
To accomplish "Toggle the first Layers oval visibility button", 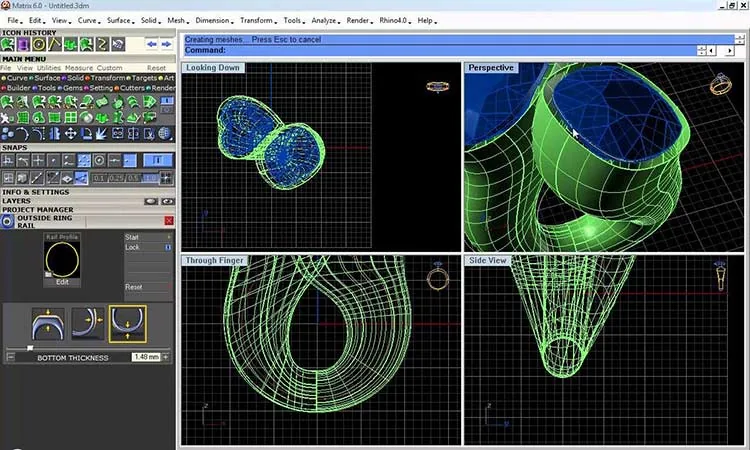I will [151, 201].
